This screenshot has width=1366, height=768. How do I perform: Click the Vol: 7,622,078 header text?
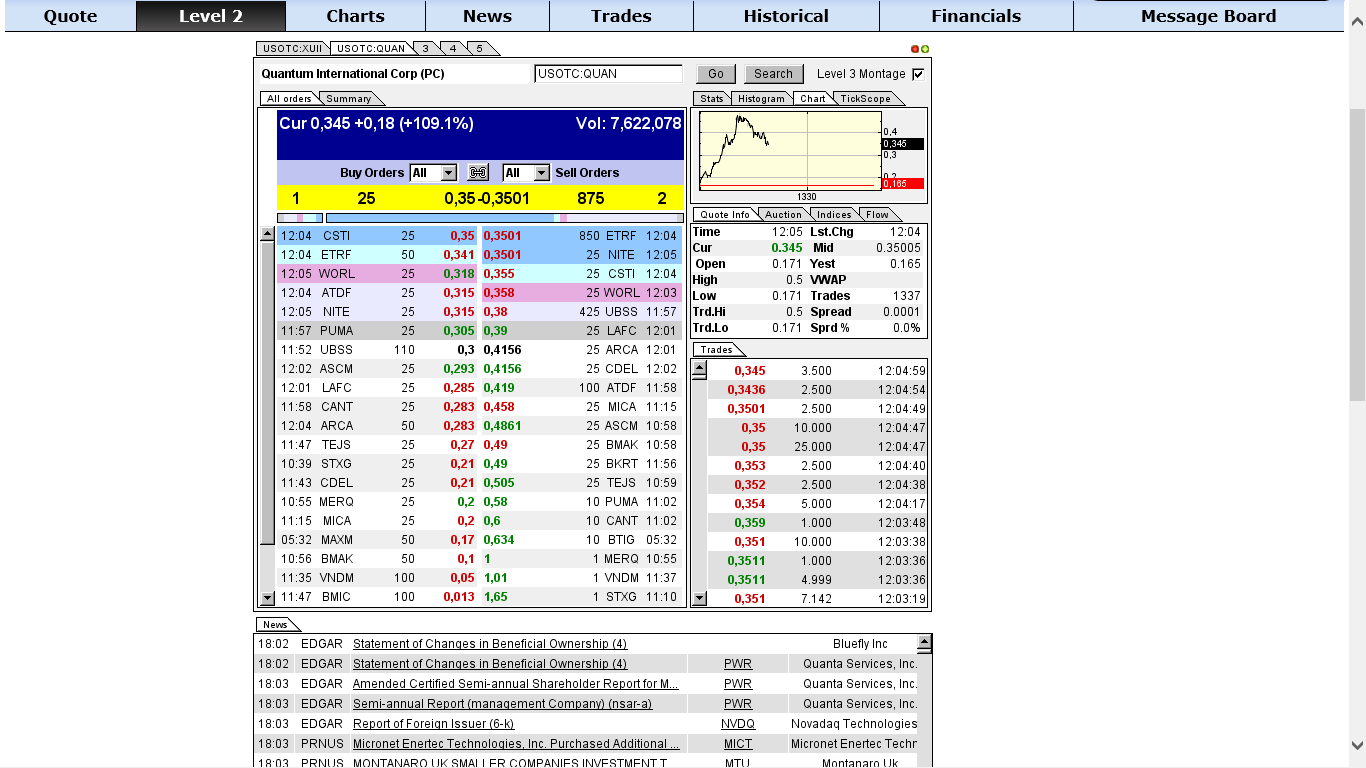(628, 124)
